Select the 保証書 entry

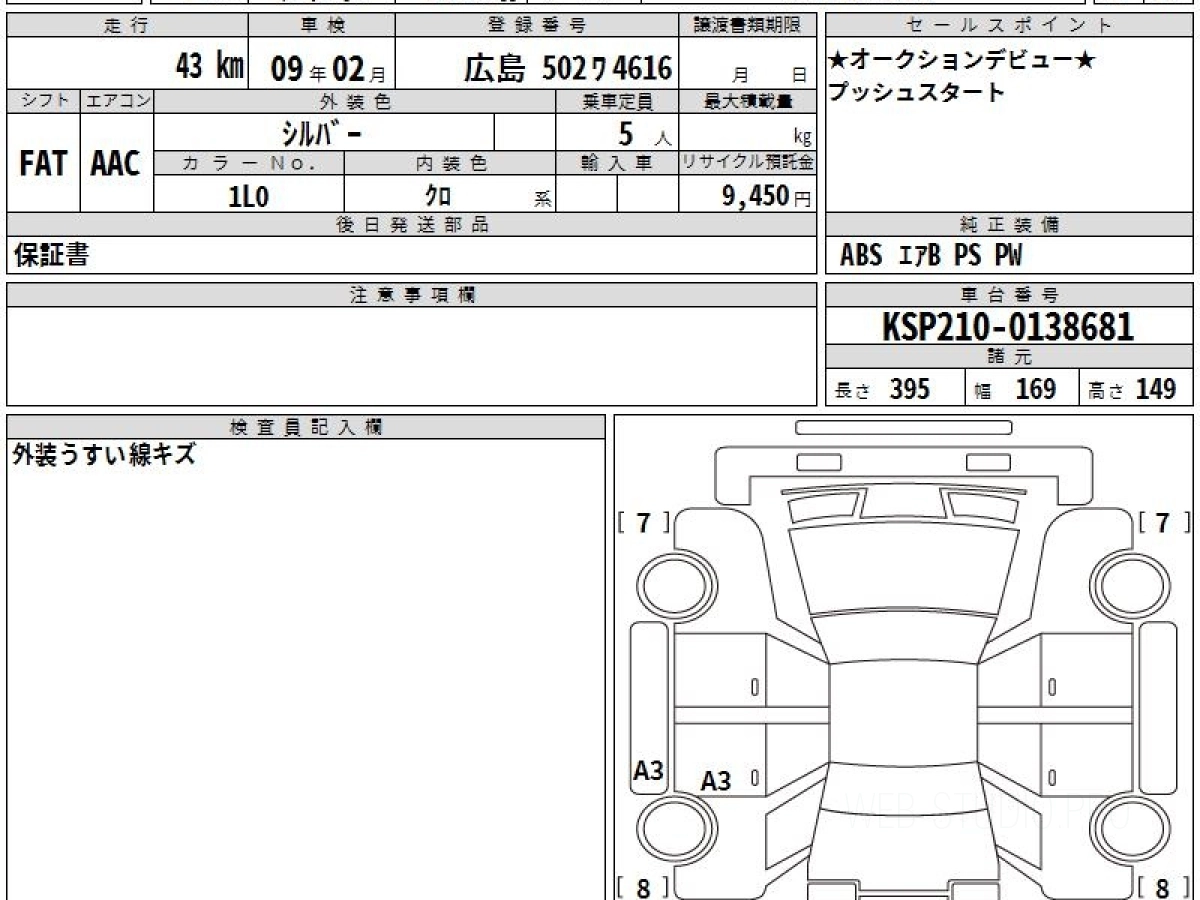point(50,255)
